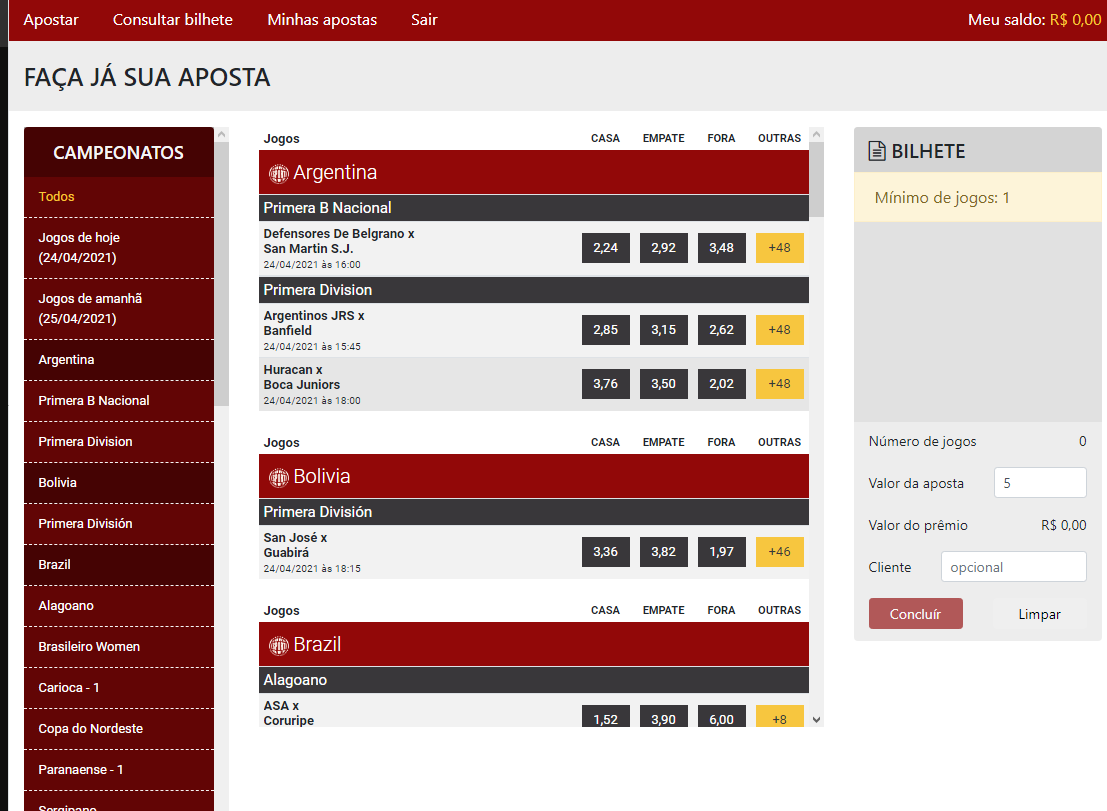The height and width of the screenshot is (811, 1107).
Task: Click the globe icon beside Brazil
Action: tap(279, 645)
